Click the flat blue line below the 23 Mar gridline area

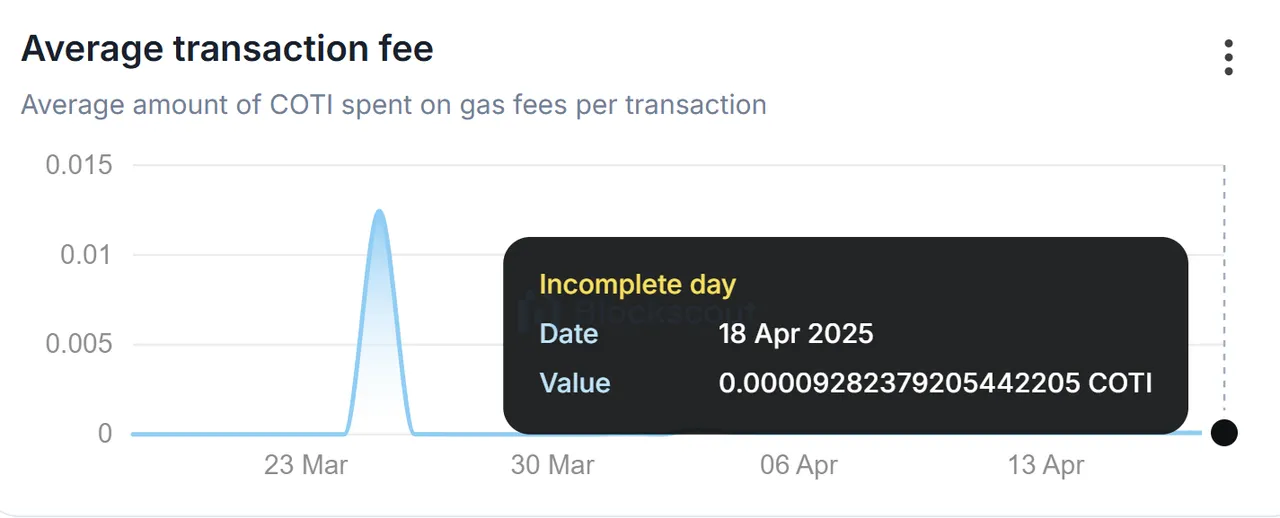coord(238,434)
